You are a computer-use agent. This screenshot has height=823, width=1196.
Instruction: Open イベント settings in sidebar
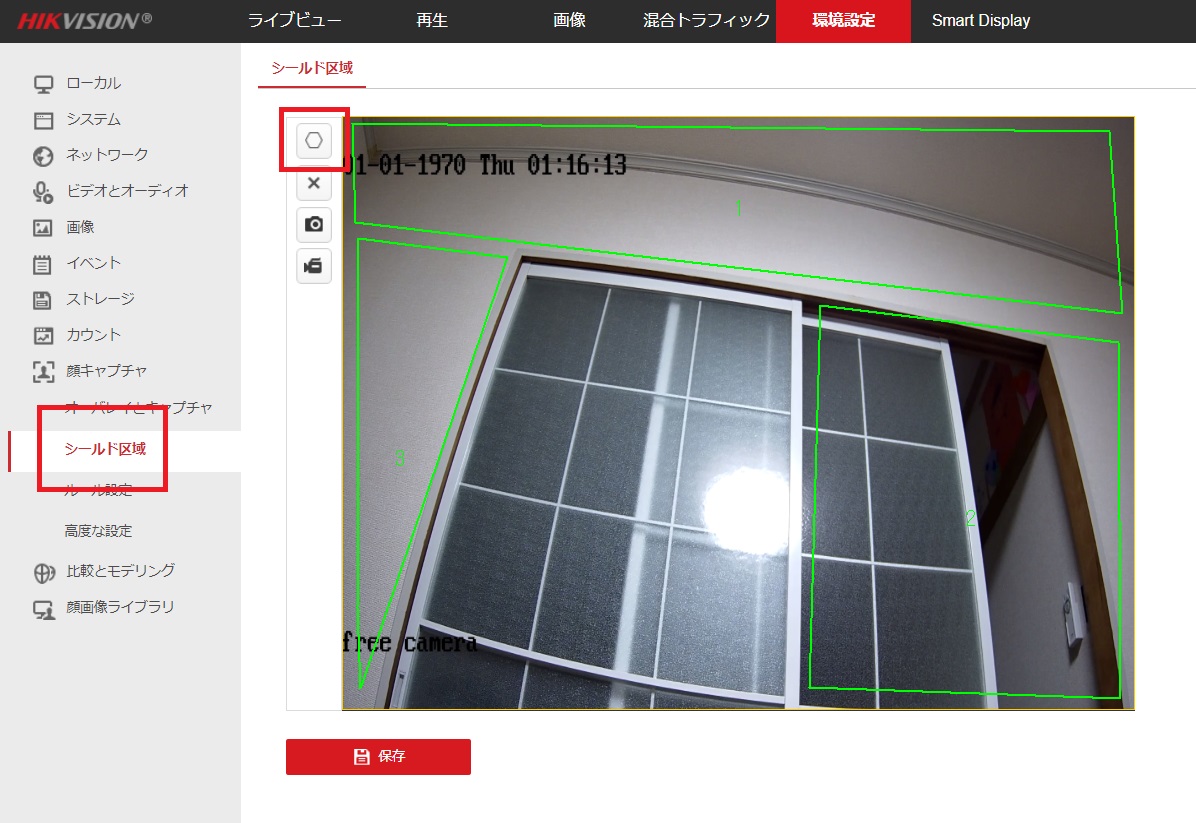tap(94, 263)
